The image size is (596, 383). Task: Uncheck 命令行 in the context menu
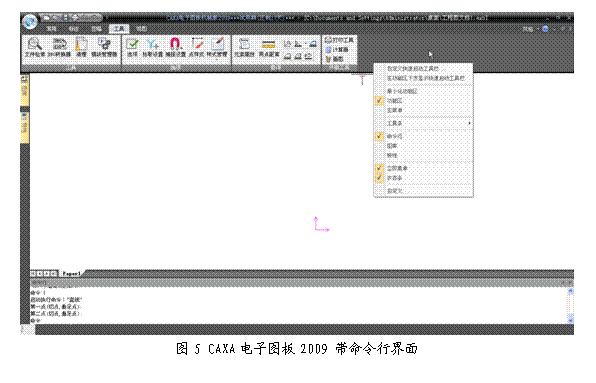pos(423,136)
